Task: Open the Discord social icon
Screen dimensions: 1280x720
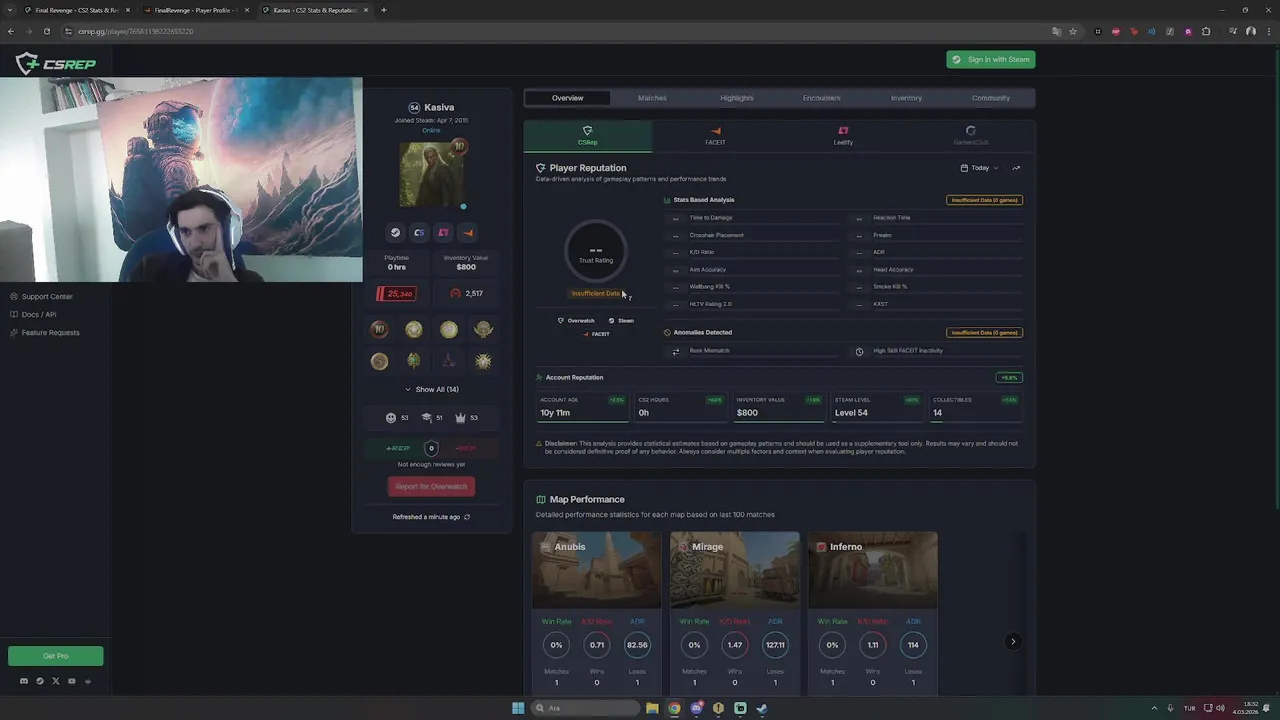Action: click(24, 681)
